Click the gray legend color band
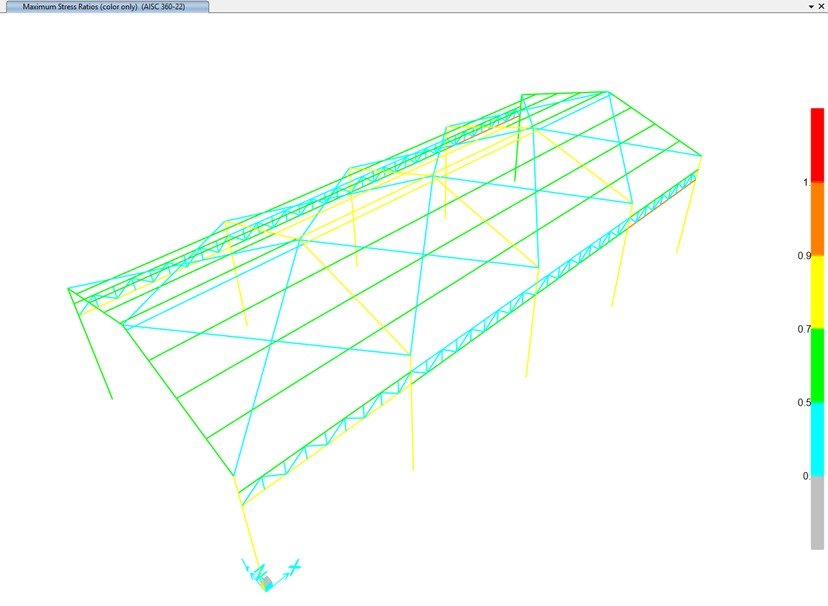Viewport: 828px width, 606px height. [817, 512]
